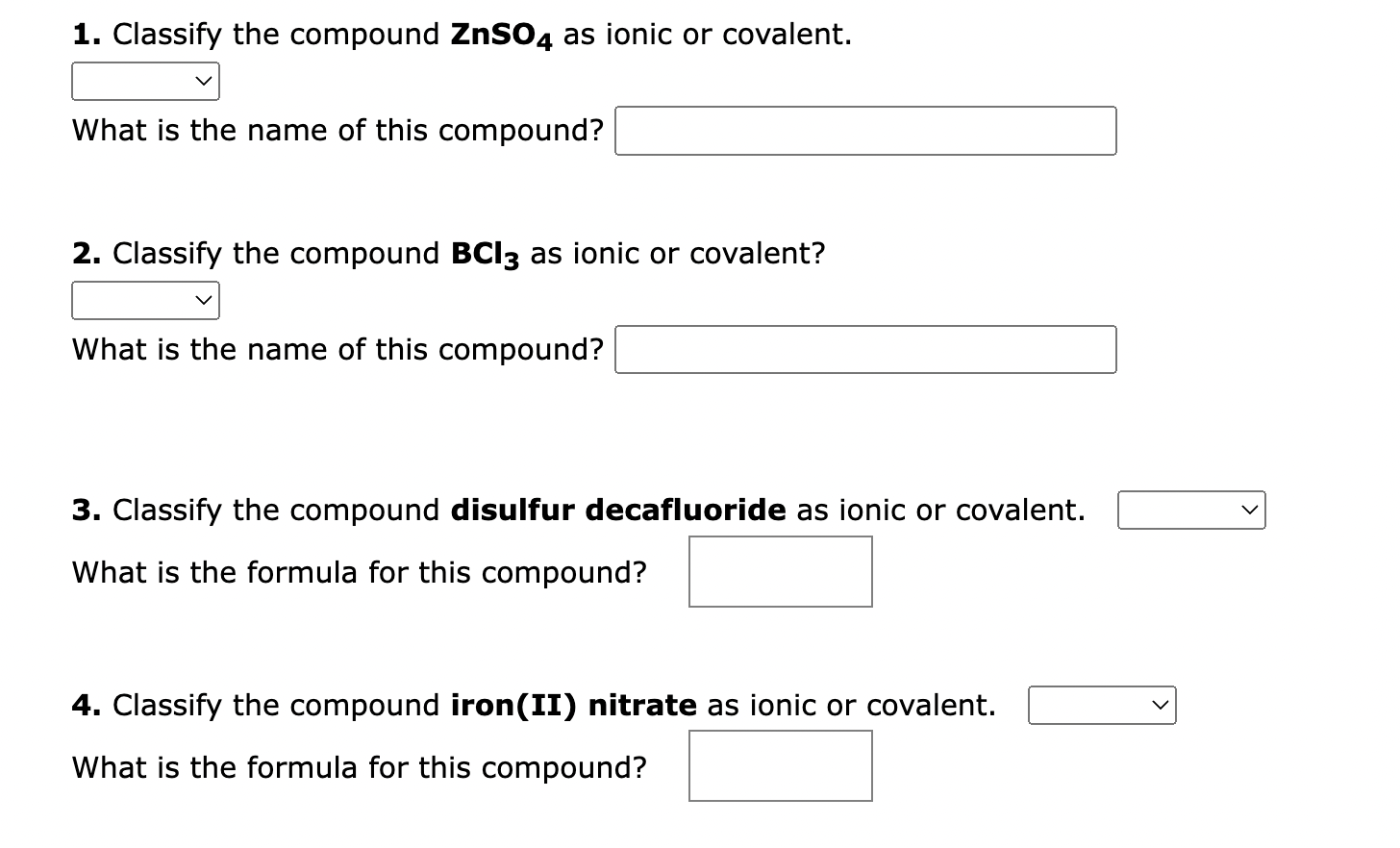Click the bold ZnSO4 text in question 1
Screen dimensions: 1400x848
tap(500, 34)
